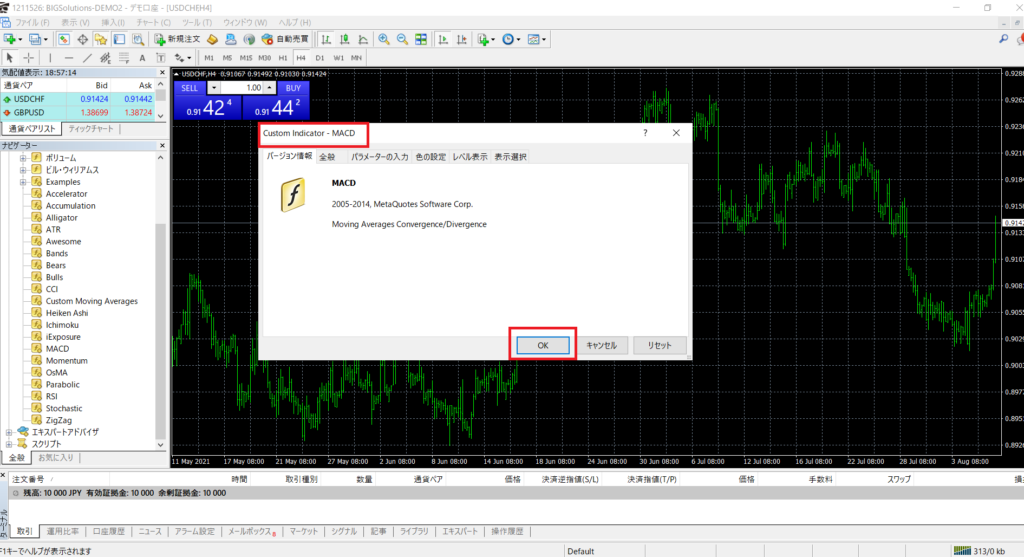
Task: Expand the Examples tree node
Action: [23, 182]
